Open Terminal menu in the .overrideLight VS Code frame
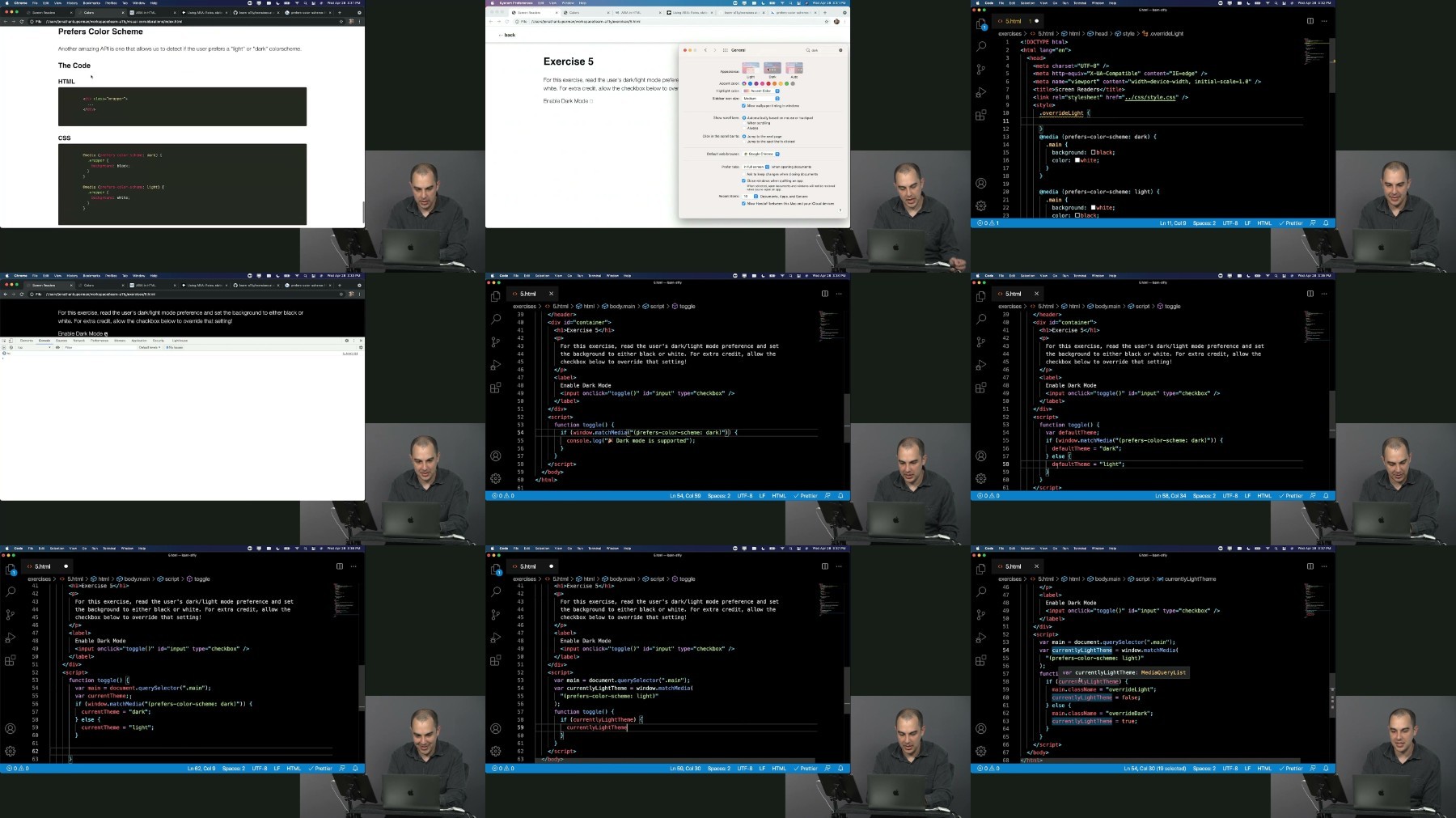The width and height of the screenshot is (1456, 818). (x=1080, y=3)
